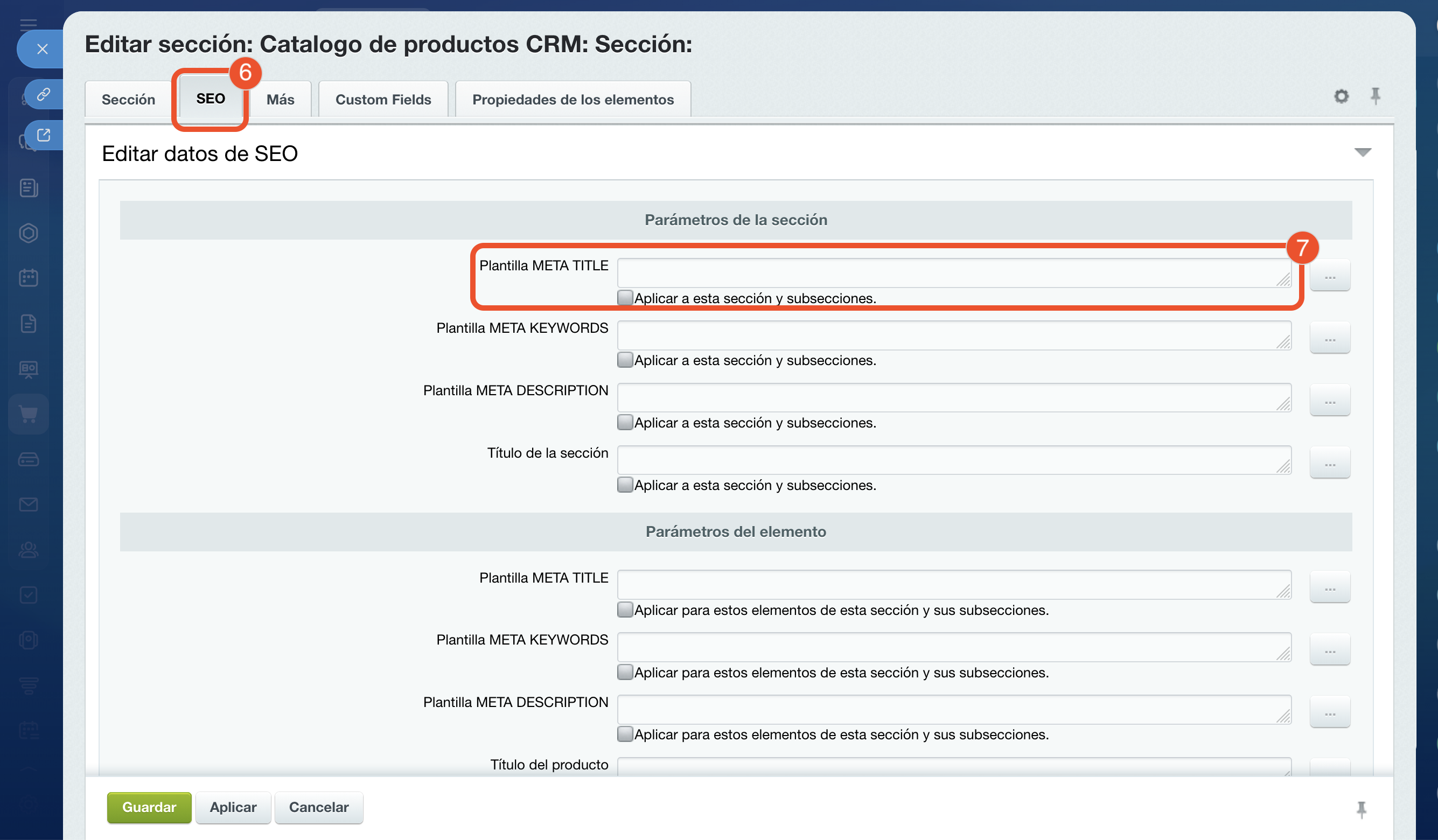The width and height of the screenshot is (1438, 840).
Task: Open the calendar icon in sidebar
Action: pyautogui.click(x=29, y=278)
